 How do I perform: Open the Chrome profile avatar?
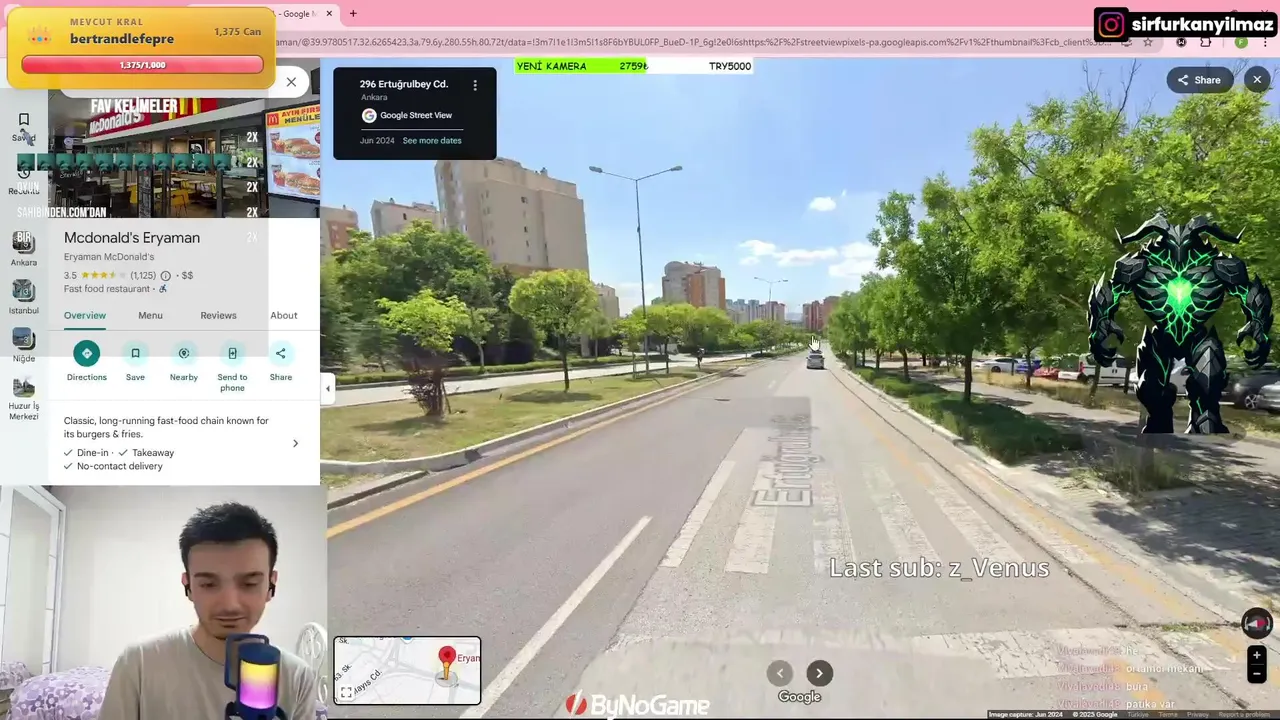(1241, 42)
